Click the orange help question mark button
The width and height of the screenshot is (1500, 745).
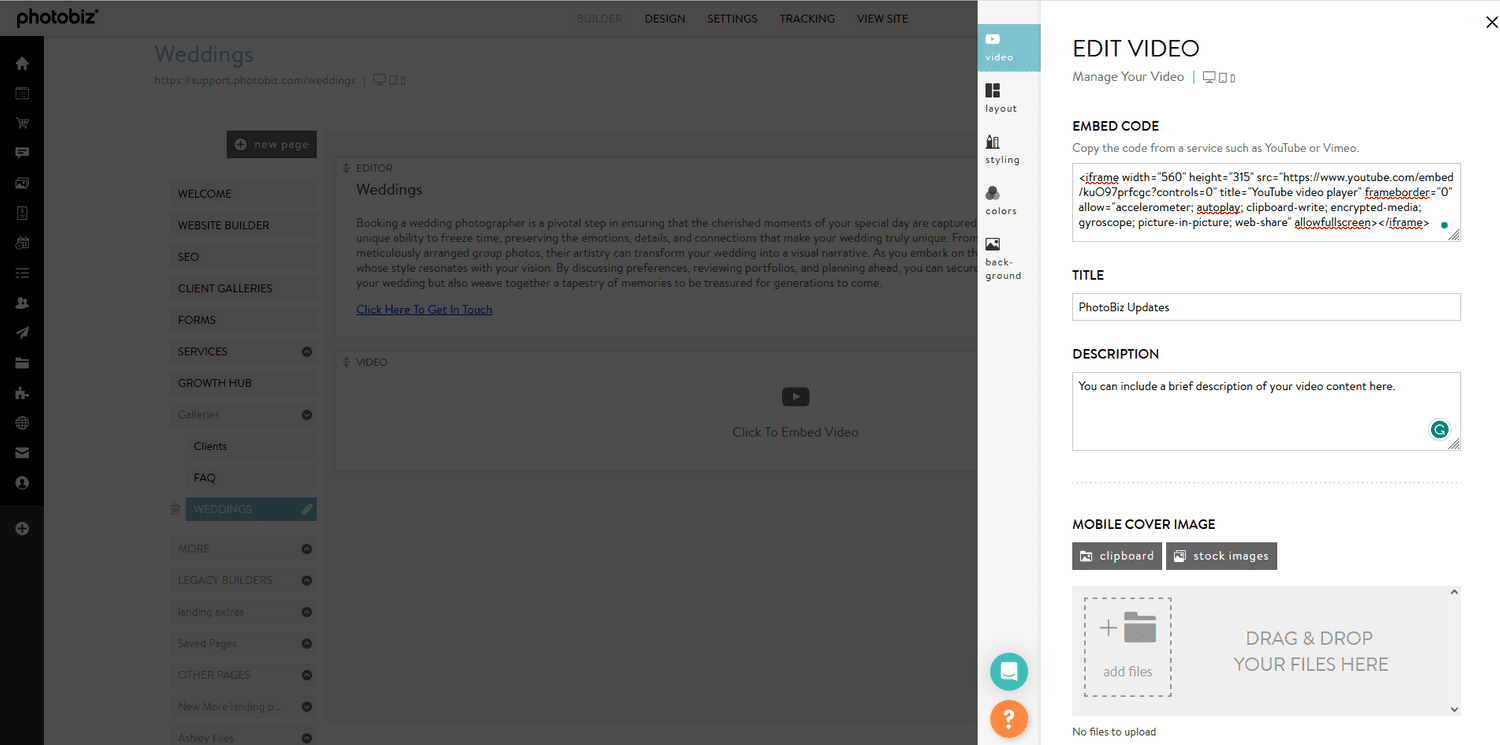(x=1009, y=717)
